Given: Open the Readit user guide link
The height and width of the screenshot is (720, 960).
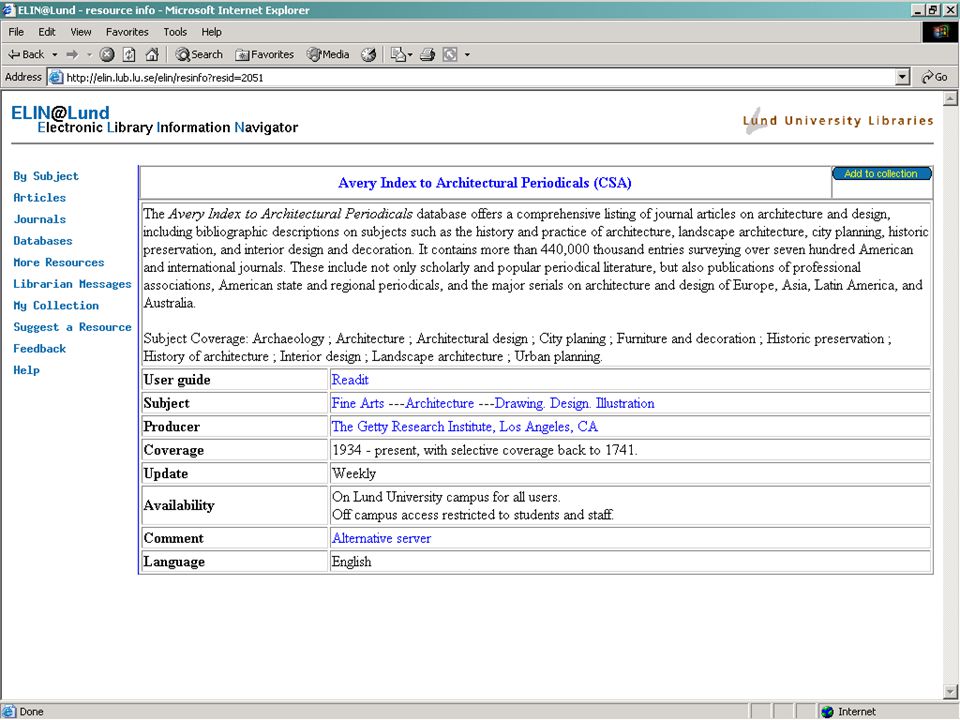Looking at the screenshot, I should click(x=350, y=380).
